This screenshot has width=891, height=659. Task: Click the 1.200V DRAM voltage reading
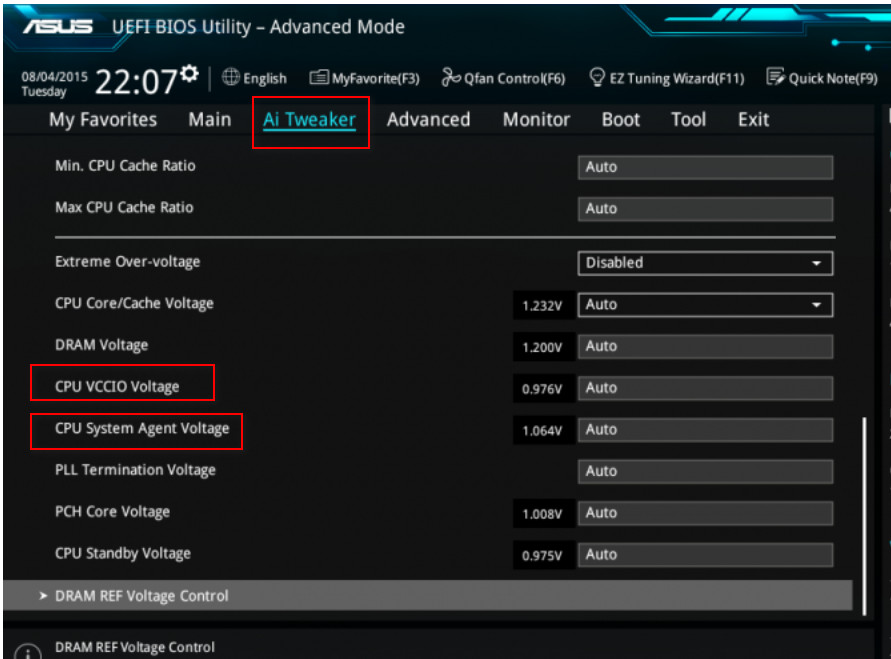point(542,348)
